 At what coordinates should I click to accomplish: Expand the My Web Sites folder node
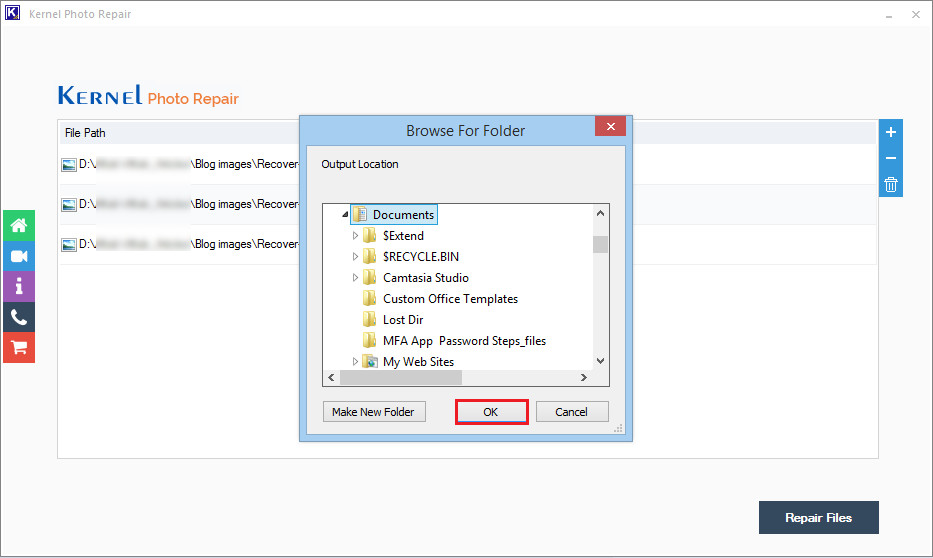(355, 361)
